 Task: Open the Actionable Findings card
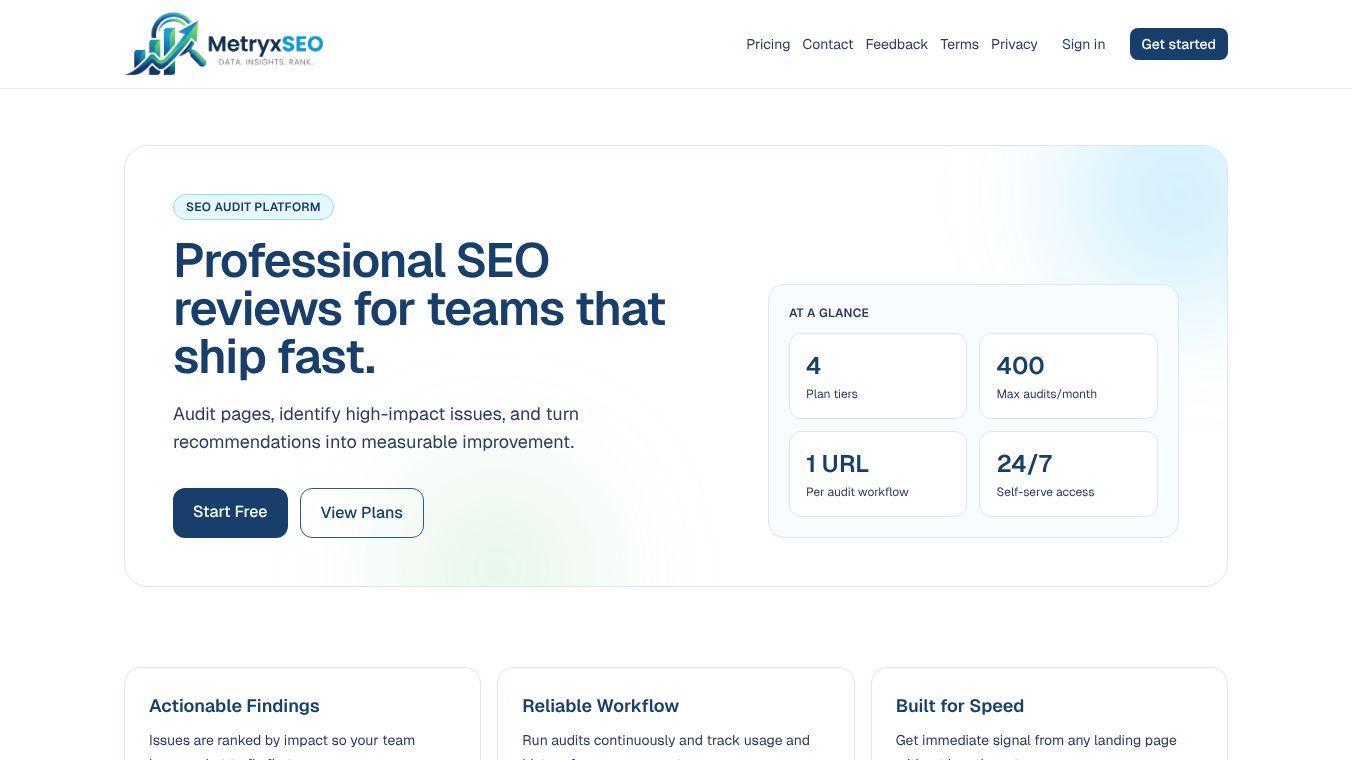(x=302, y=714)
